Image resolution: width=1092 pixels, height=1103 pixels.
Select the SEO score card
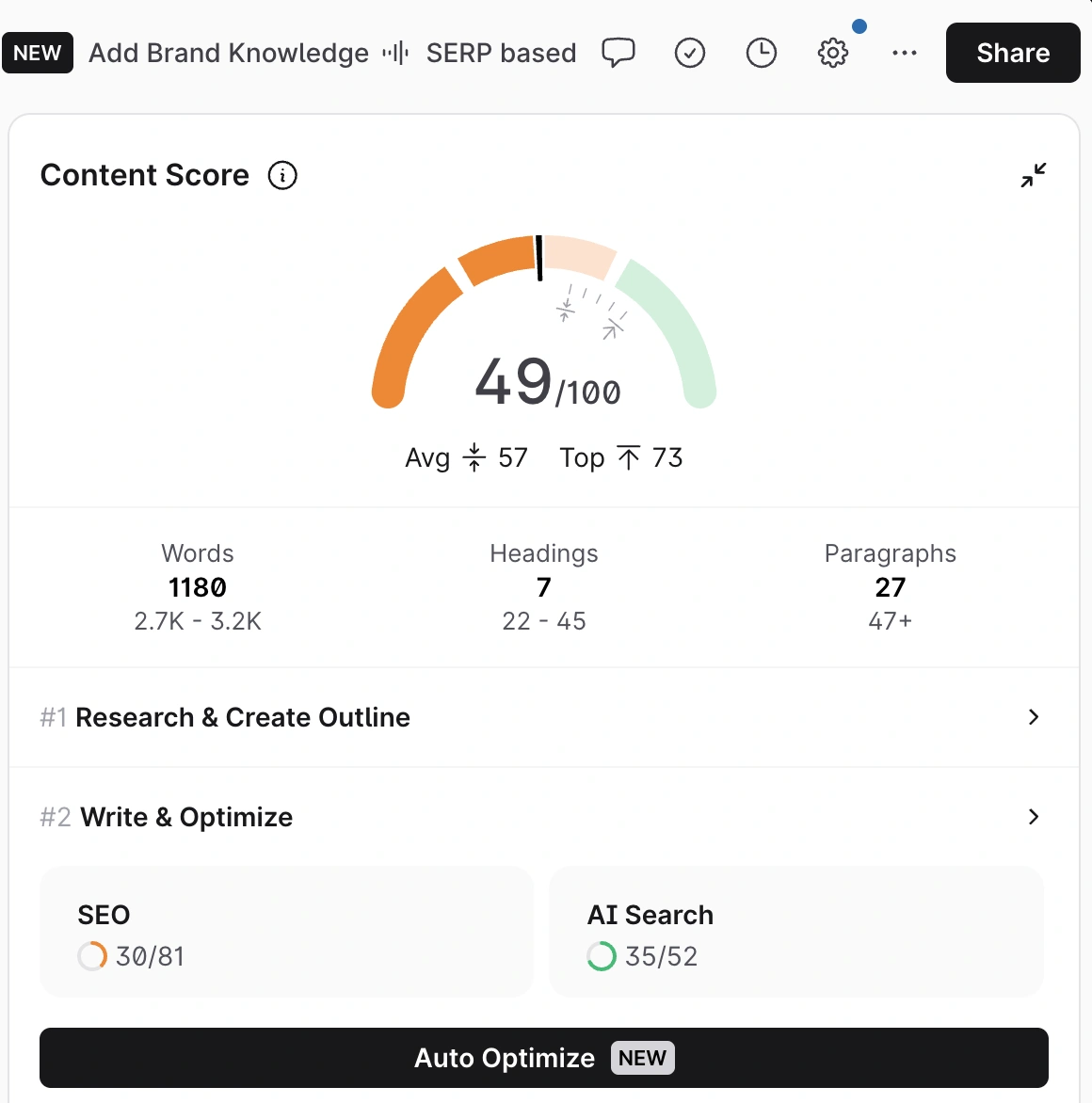[286, 932]
